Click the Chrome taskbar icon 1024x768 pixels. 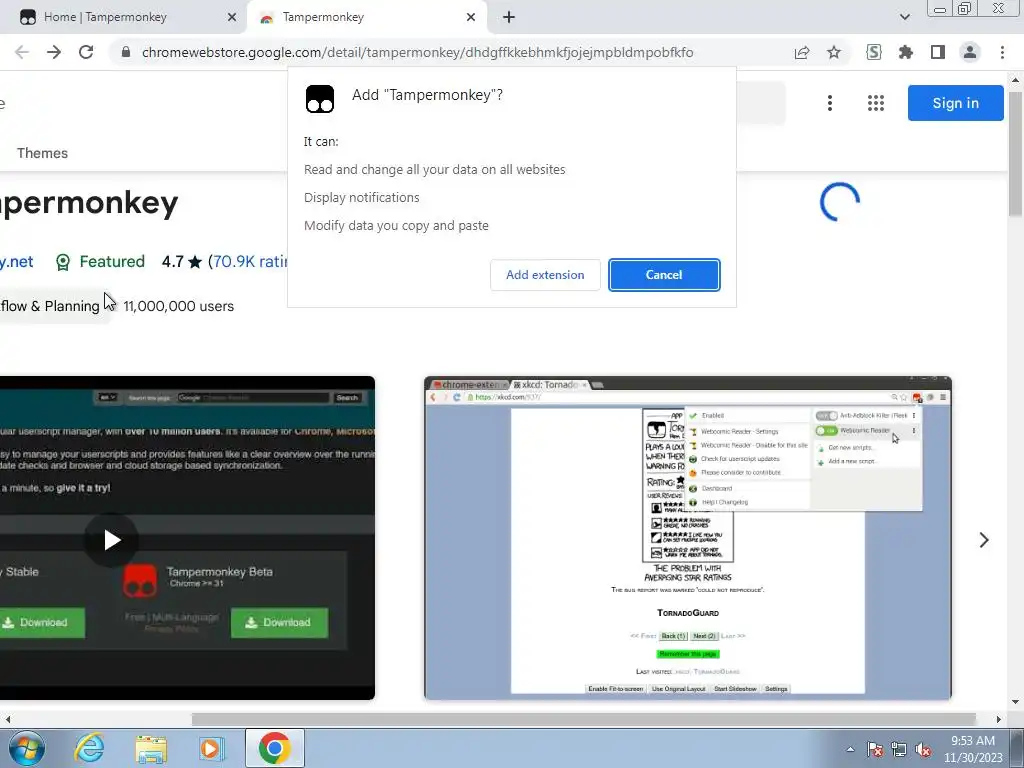[x=274, y=748]
